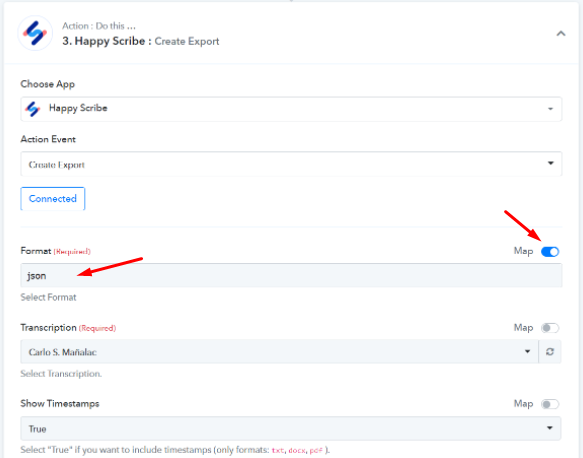Open the Choose App dropdown
This screenshot has height=458, width=583.
pyautogui.click(x=291, y=109)
